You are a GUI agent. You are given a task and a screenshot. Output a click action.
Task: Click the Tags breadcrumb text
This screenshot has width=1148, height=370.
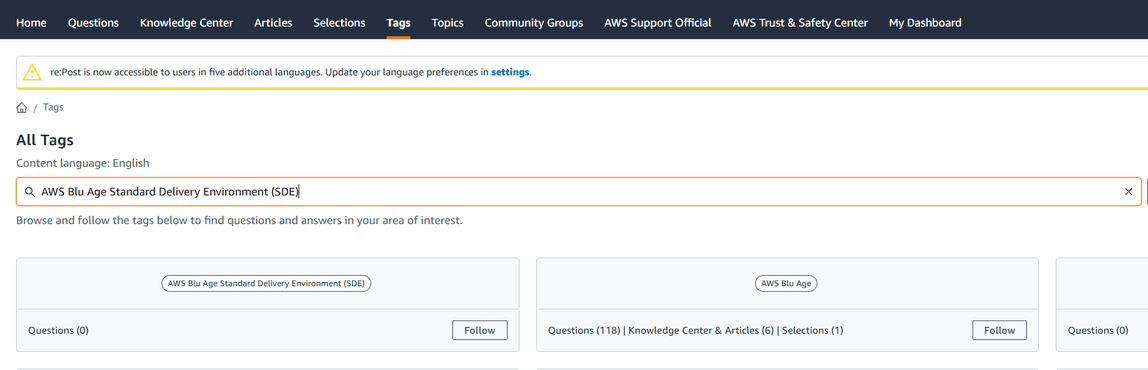(x=53, y=107)
